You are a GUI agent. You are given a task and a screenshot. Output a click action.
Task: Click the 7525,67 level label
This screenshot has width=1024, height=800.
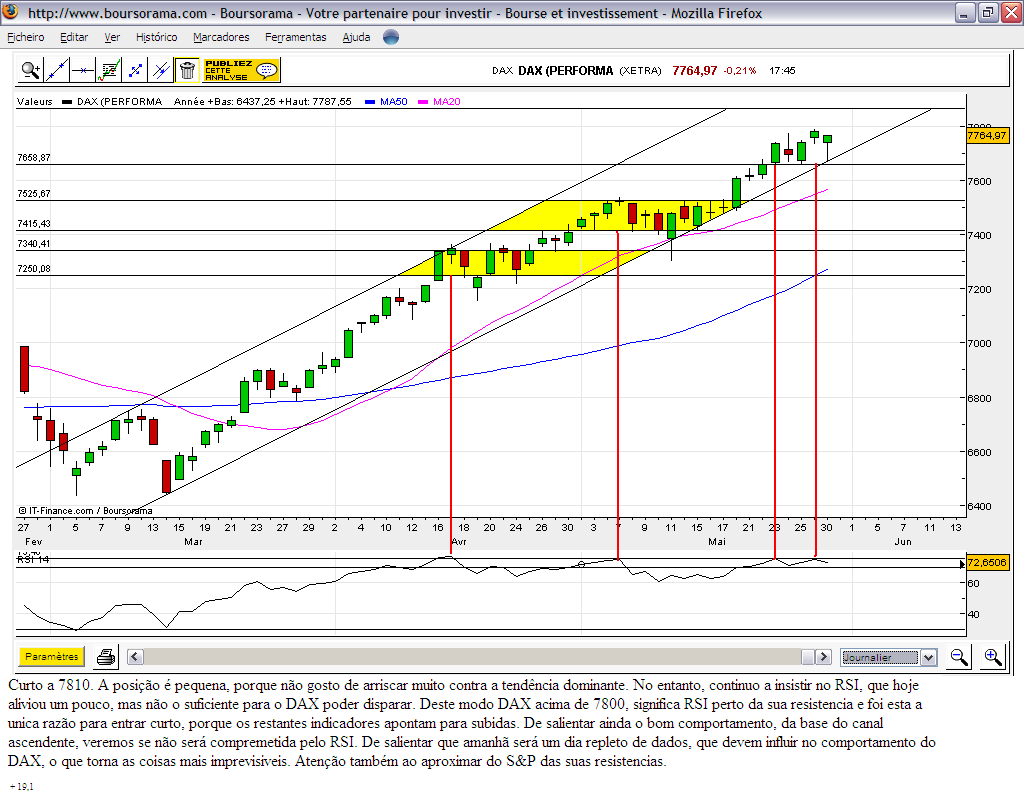(x=34, y=193)
